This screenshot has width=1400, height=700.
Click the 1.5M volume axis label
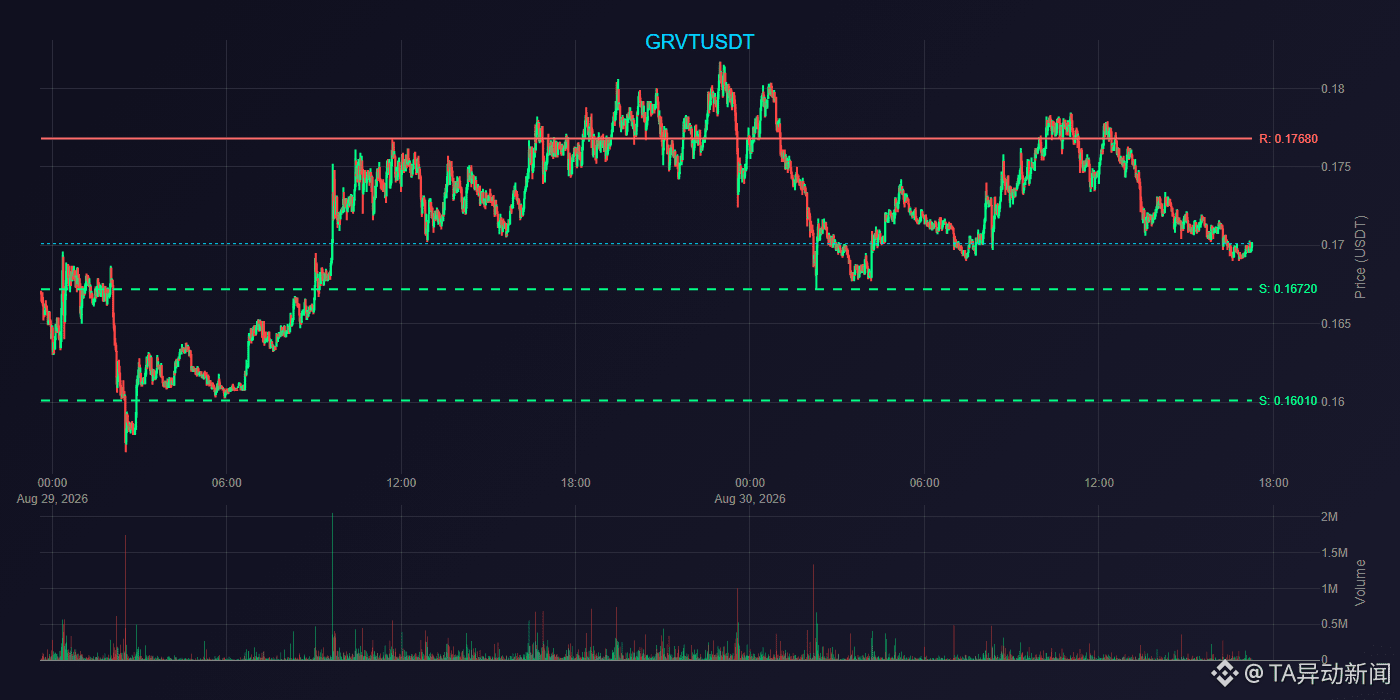tap(1335, 553)
